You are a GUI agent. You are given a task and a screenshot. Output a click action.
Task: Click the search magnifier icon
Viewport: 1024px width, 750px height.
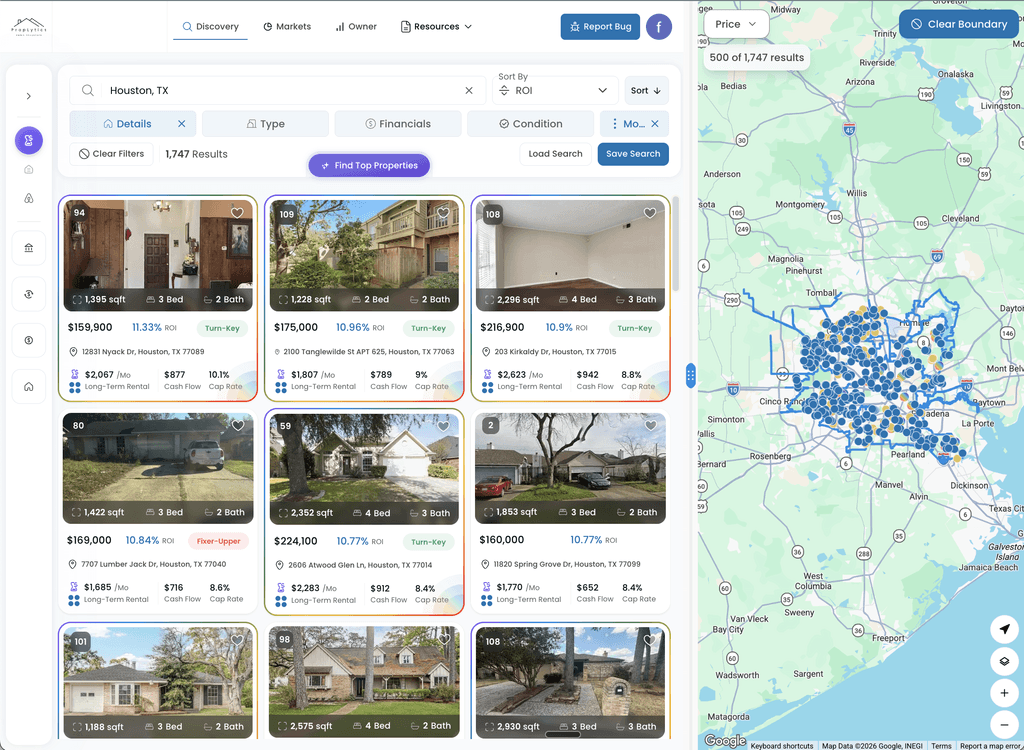[x=88, y=90]
